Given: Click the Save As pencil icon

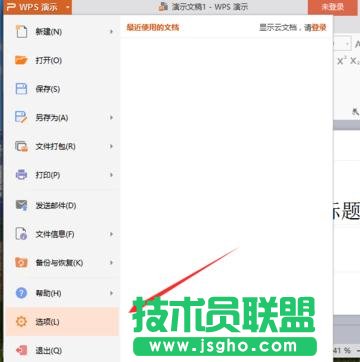Looking at the screenshot, I should point(22,118).
